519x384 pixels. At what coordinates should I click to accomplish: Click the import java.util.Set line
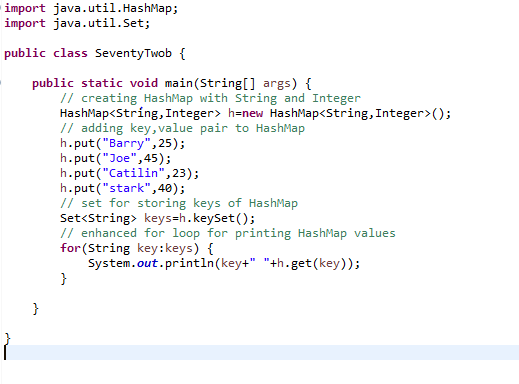pyautogui.click(x=77, y=23)
